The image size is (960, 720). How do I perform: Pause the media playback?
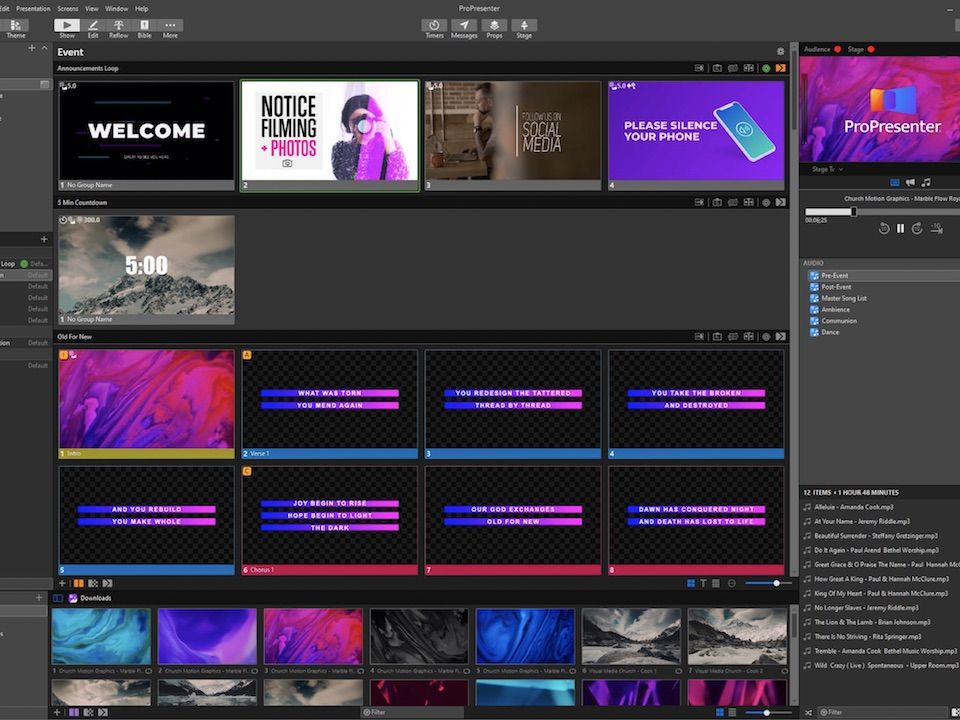pyautogui.click(x=900, y=228)
